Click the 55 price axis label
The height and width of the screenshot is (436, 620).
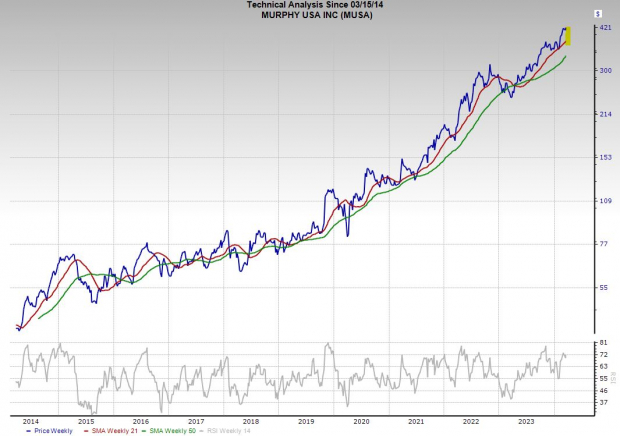[x=604, y=288]
